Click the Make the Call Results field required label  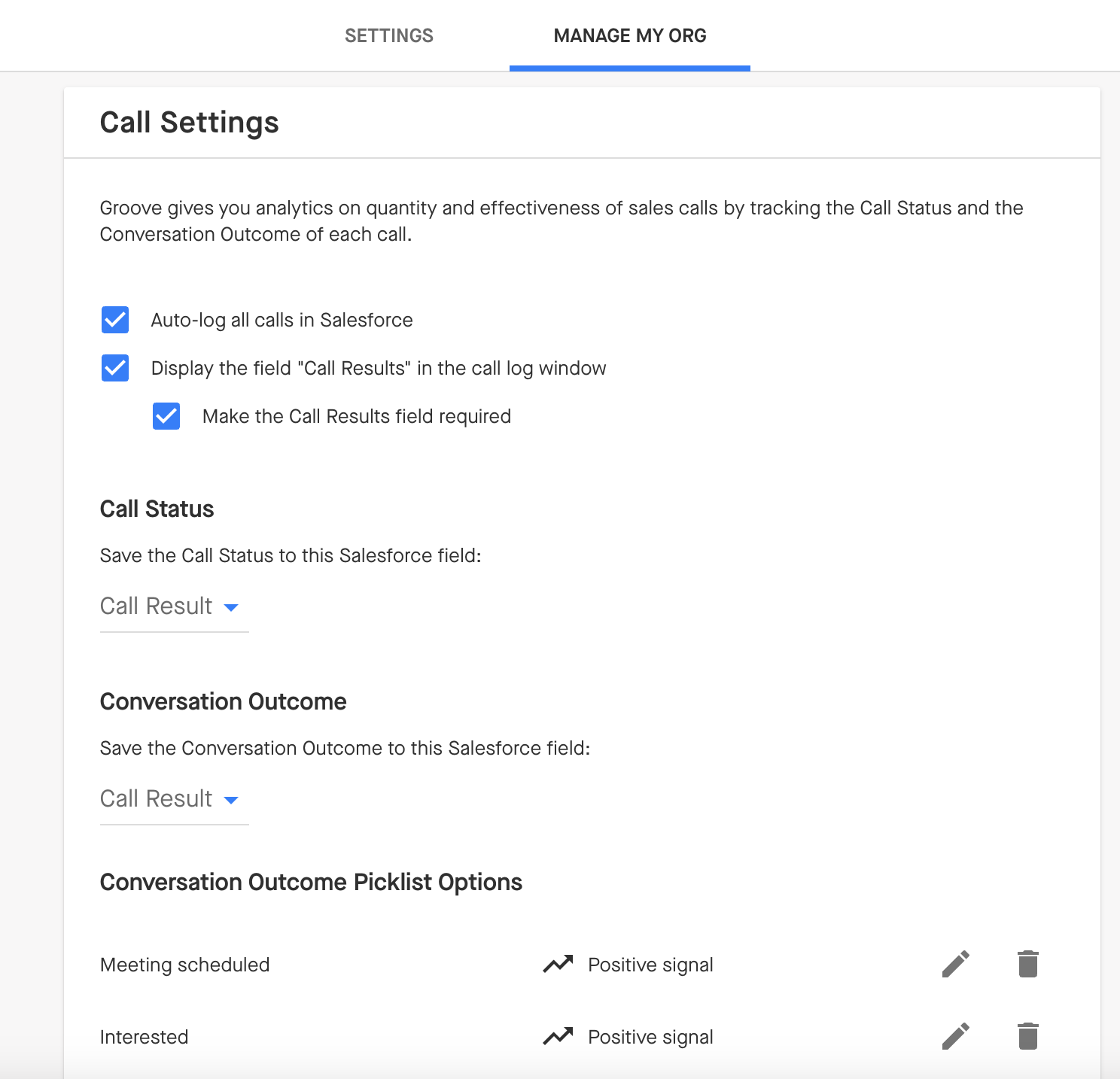[x=356, y=416]
